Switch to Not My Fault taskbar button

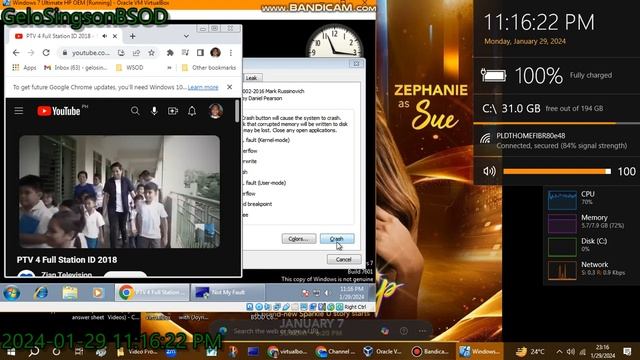click(x=228, y=293)
